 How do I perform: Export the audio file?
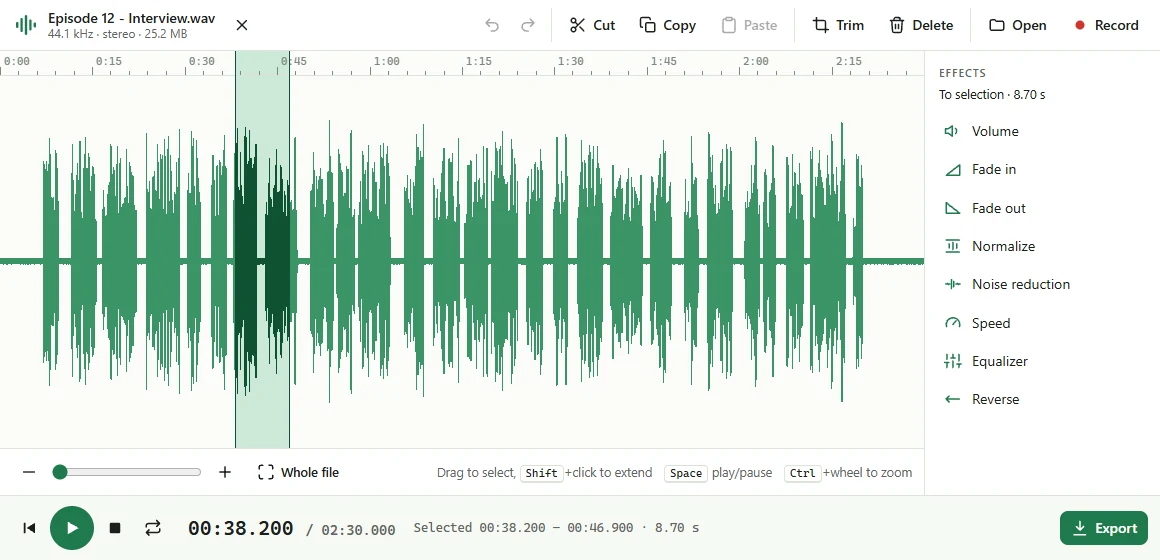[1104, 528]
